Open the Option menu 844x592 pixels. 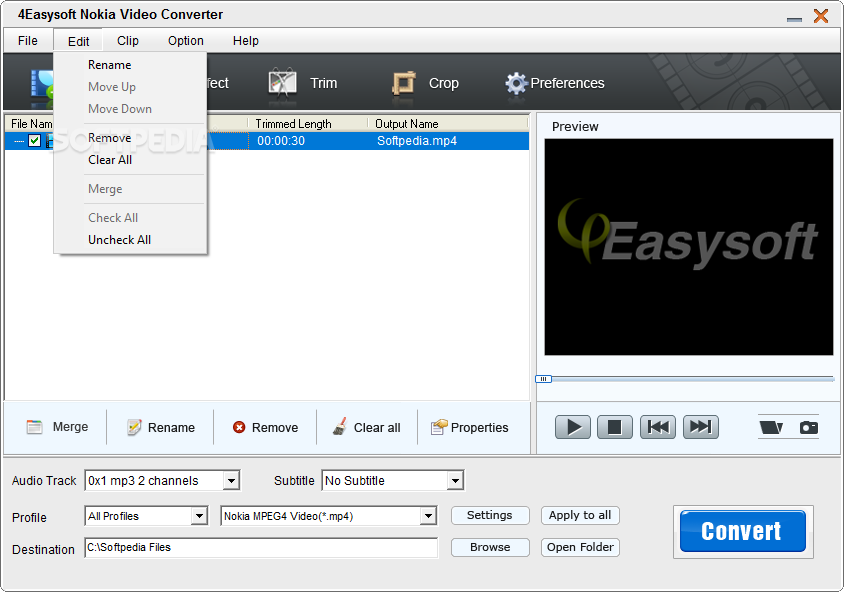[186, 41]
